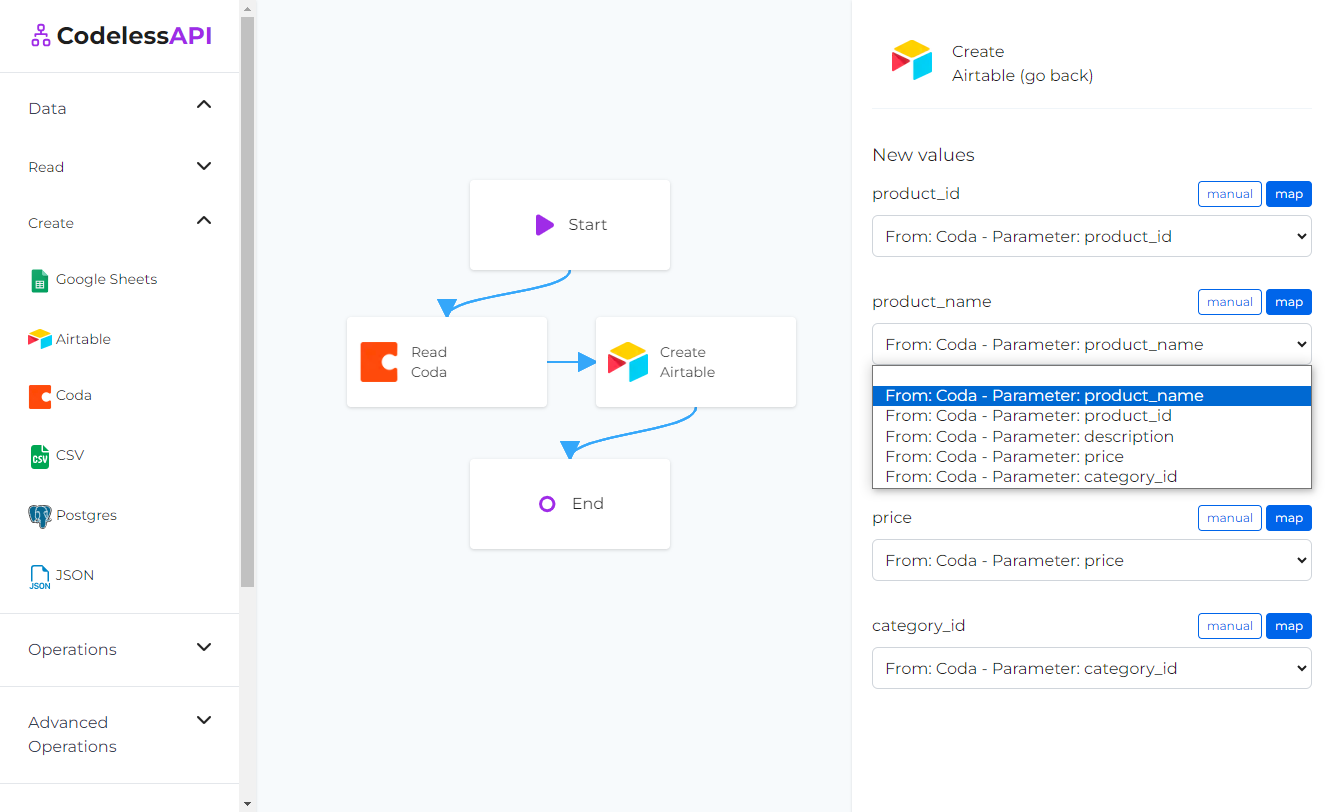Click the 'price' field label
The width and height of the screenshot is (1332, 812).
[892, 518]
